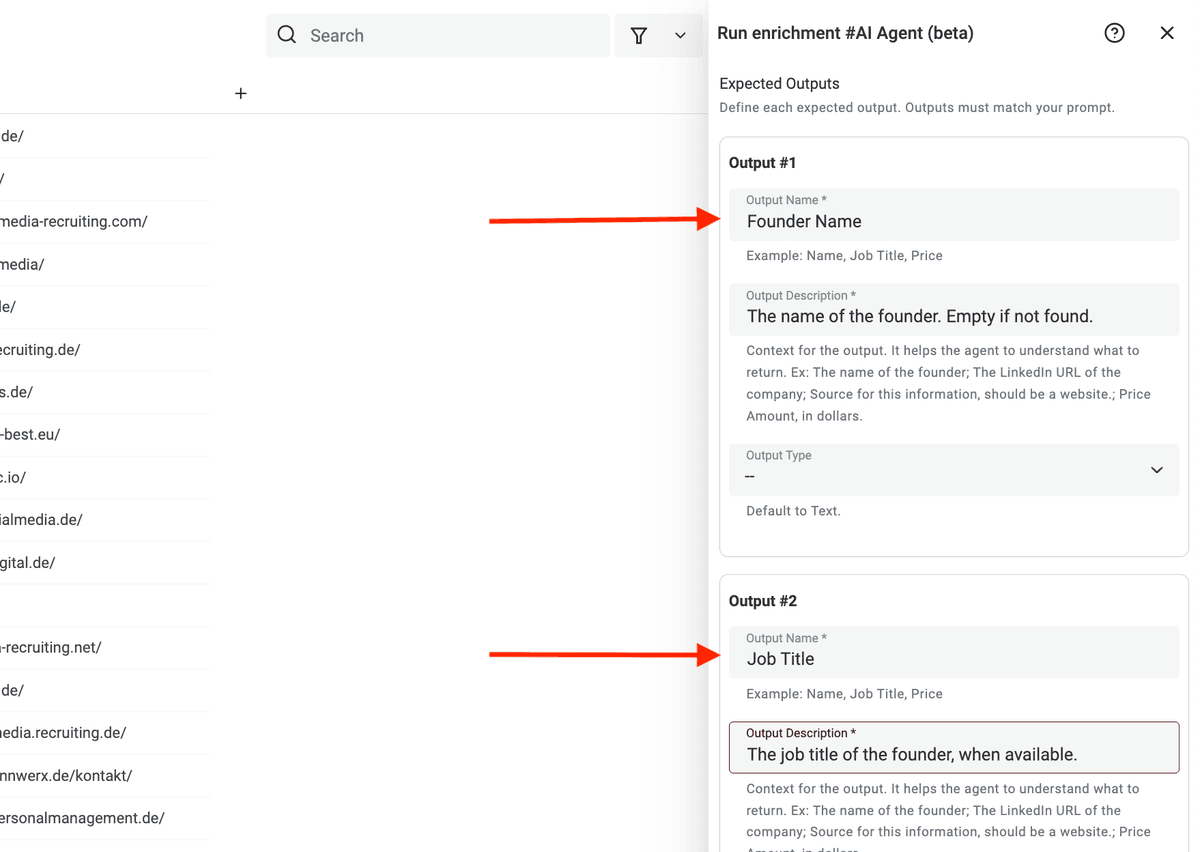Expand the filter chevron dropdown
Viewport: 1200px width, 852px height.
coord(680,36)
